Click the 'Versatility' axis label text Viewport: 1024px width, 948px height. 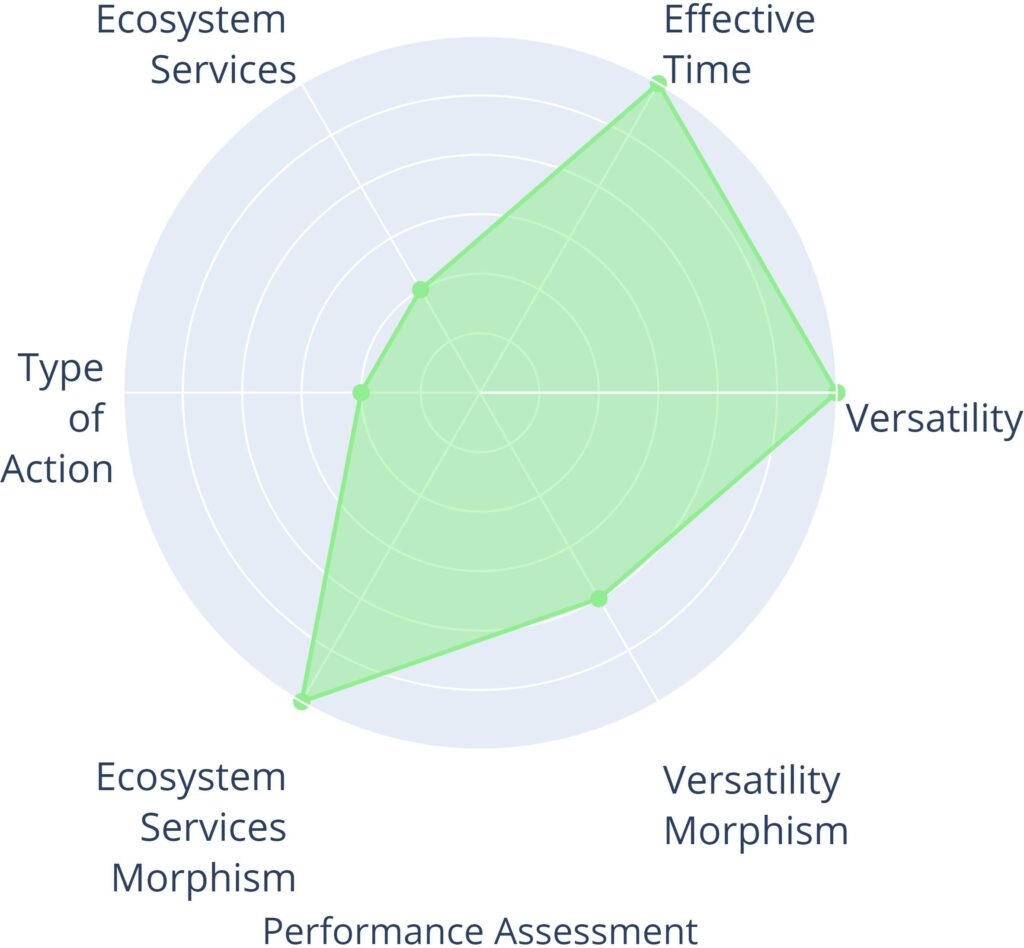click(934, 420)
